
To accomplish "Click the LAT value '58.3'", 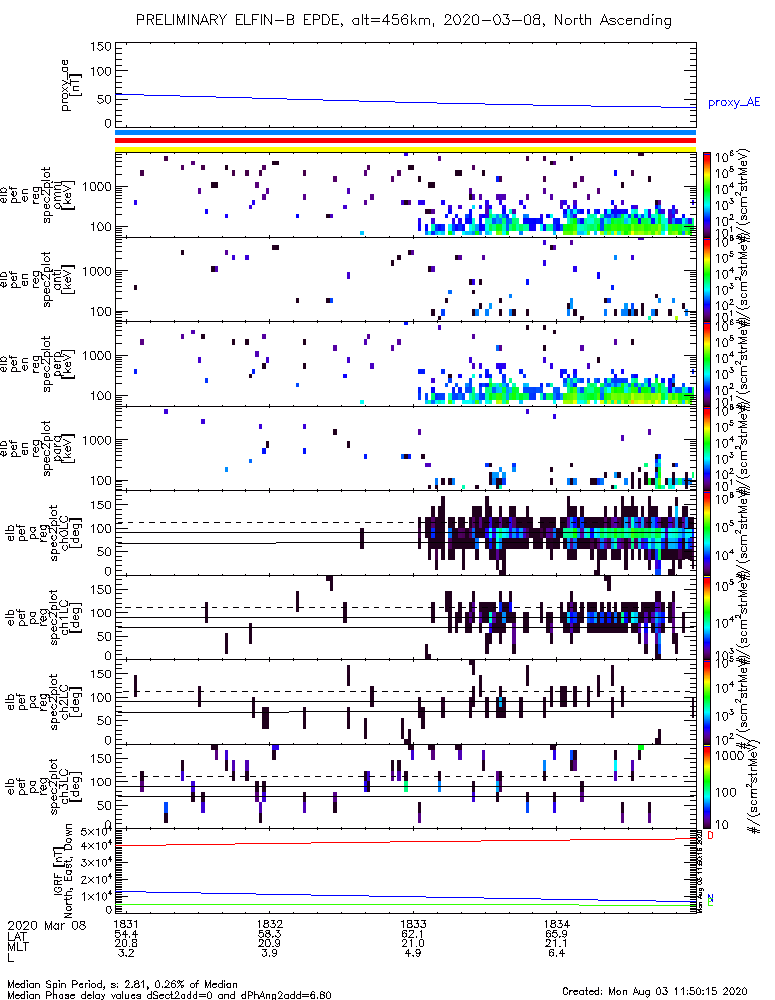I will (270, 934).
